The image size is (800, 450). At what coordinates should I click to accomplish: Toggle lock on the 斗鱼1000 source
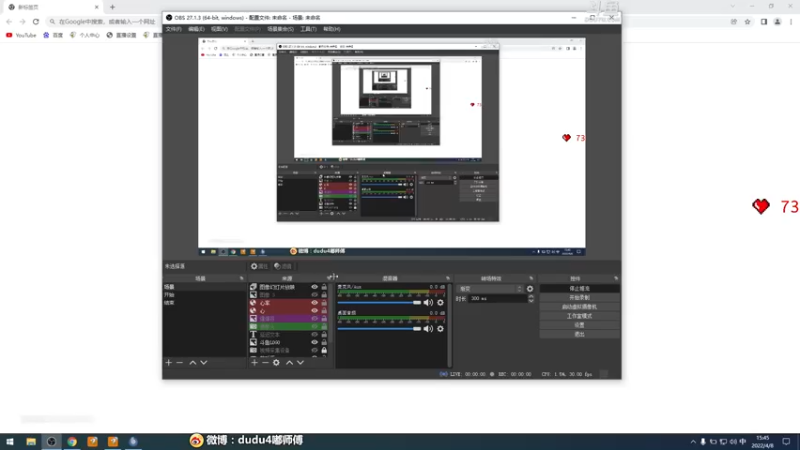(x=324, y=342)
